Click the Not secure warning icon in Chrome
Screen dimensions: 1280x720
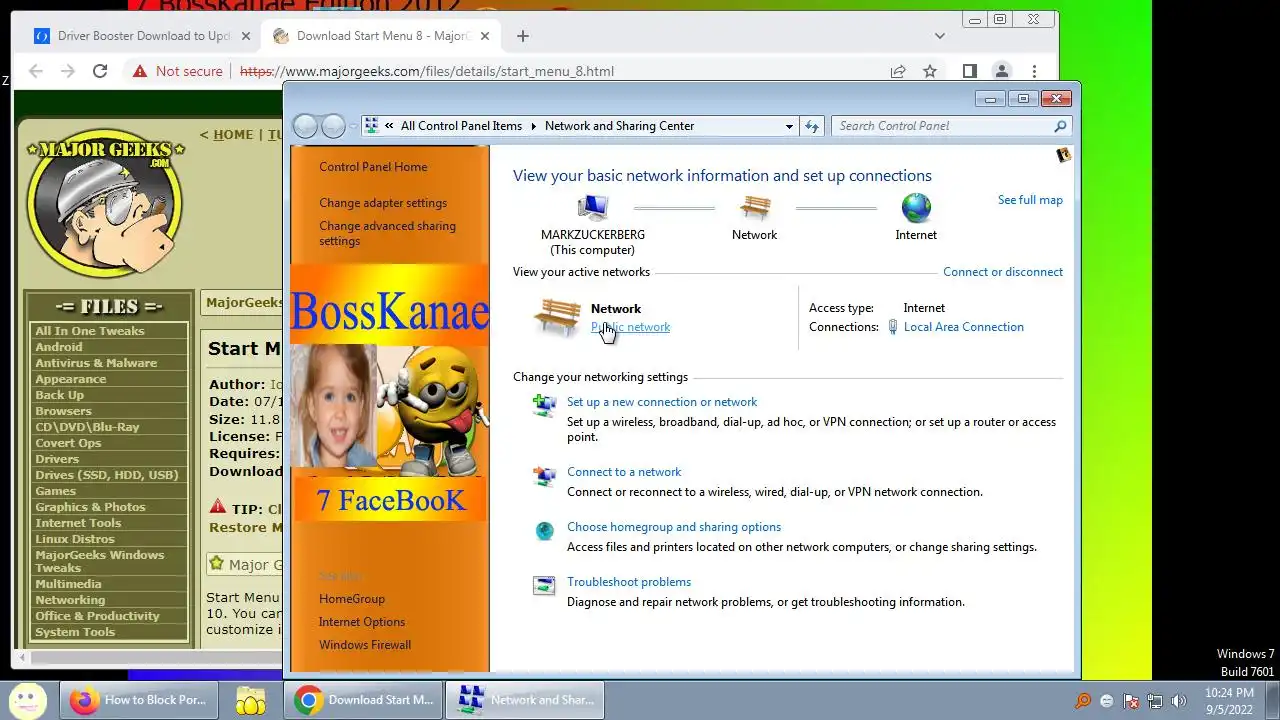(x=140, y=71)
